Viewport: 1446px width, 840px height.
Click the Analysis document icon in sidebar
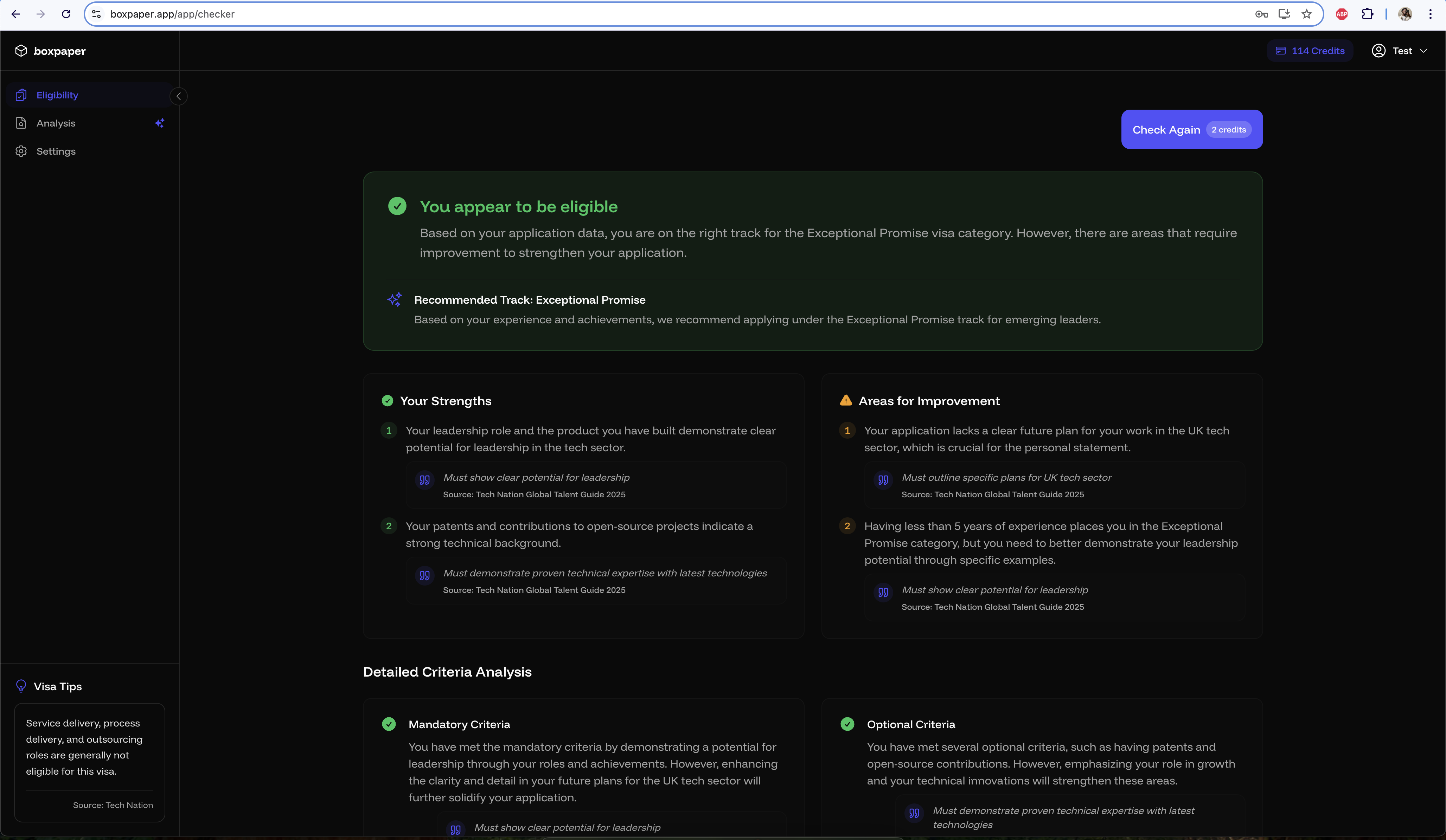[21, 123]
